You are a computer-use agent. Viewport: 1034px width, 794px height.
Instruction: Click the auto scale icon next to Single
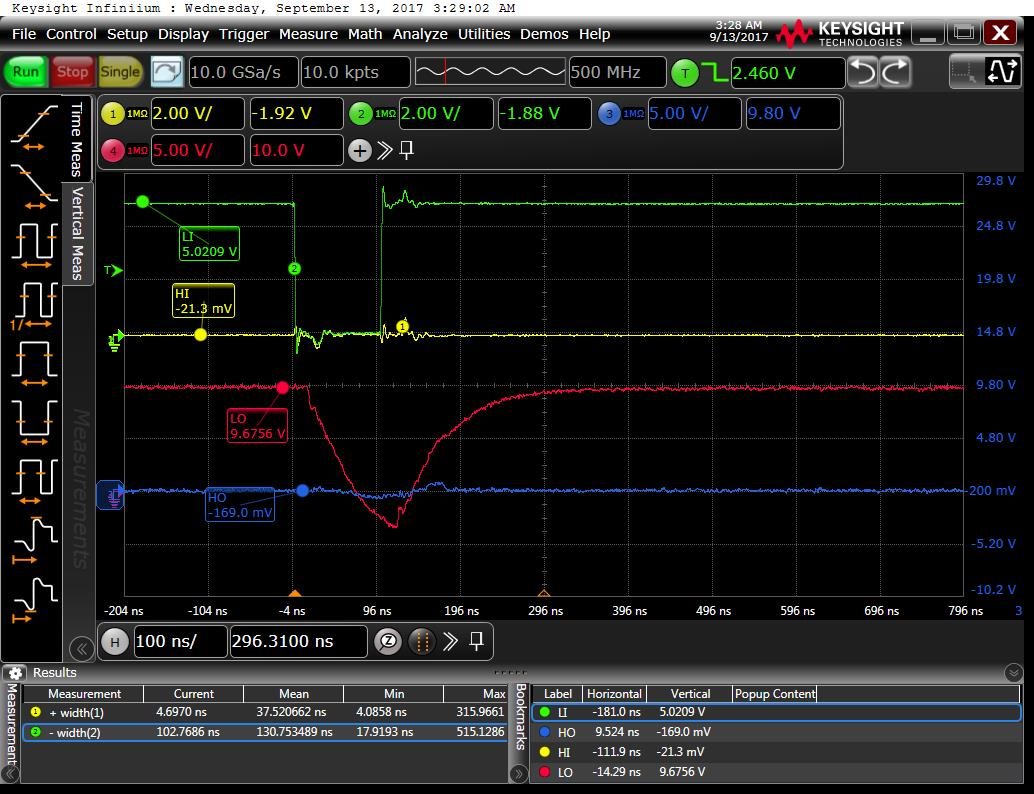tap(167, 72)
